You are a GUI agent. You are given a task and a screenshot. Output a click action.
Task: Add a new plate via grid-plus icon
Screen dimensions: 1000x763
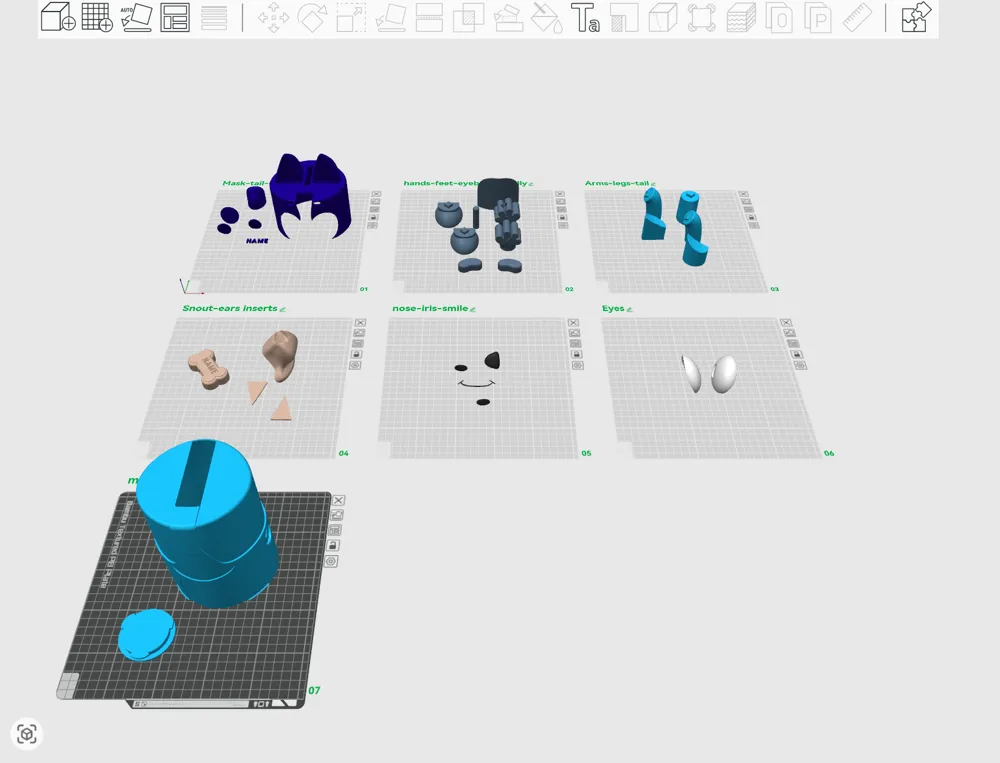coord(97,17)
